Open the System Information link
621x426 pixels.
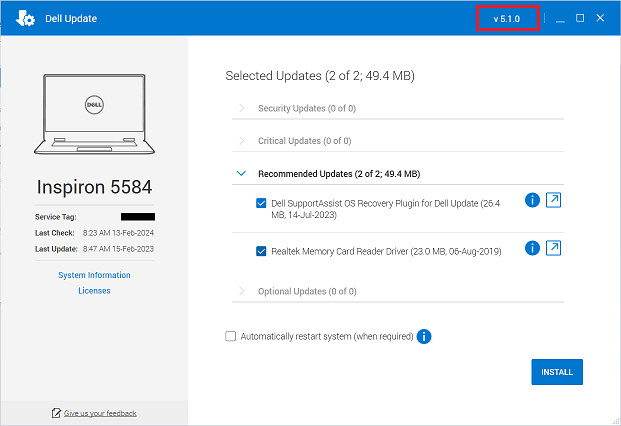click(94, 275)
